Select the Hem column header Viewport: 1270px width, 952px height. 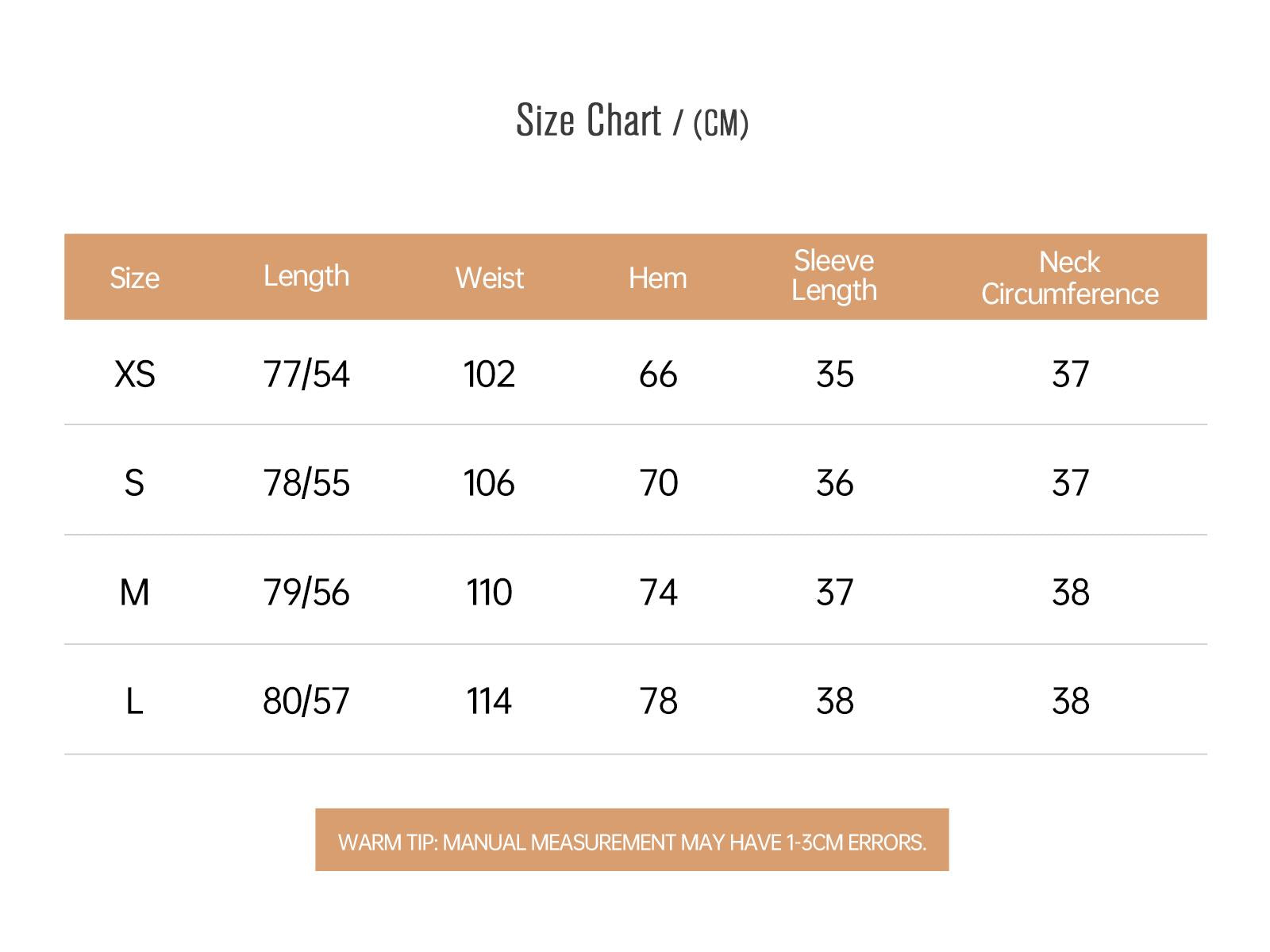[657, 278]
